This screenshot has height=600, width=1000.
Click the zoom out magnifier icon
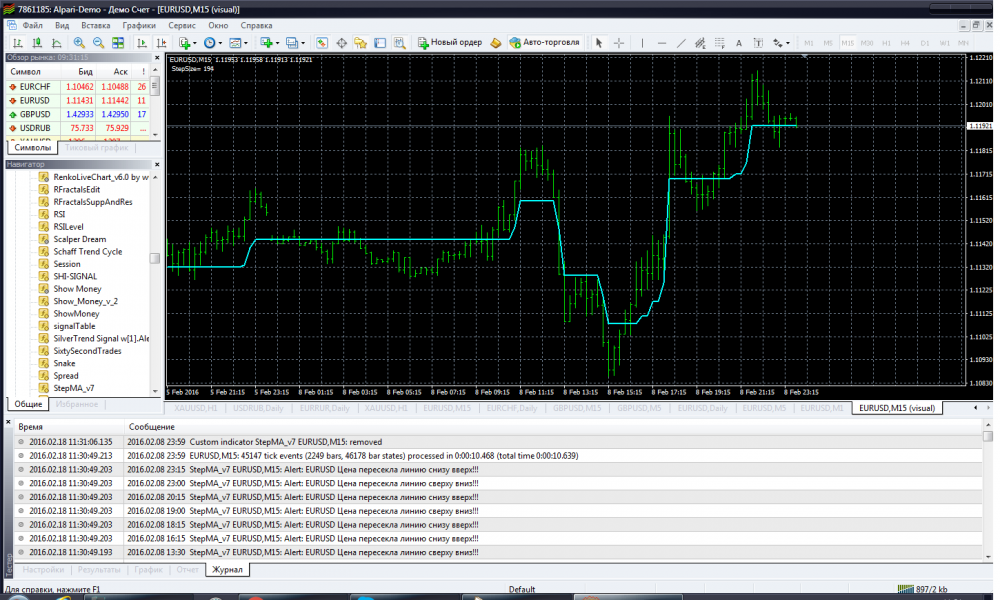coord(98,43)
